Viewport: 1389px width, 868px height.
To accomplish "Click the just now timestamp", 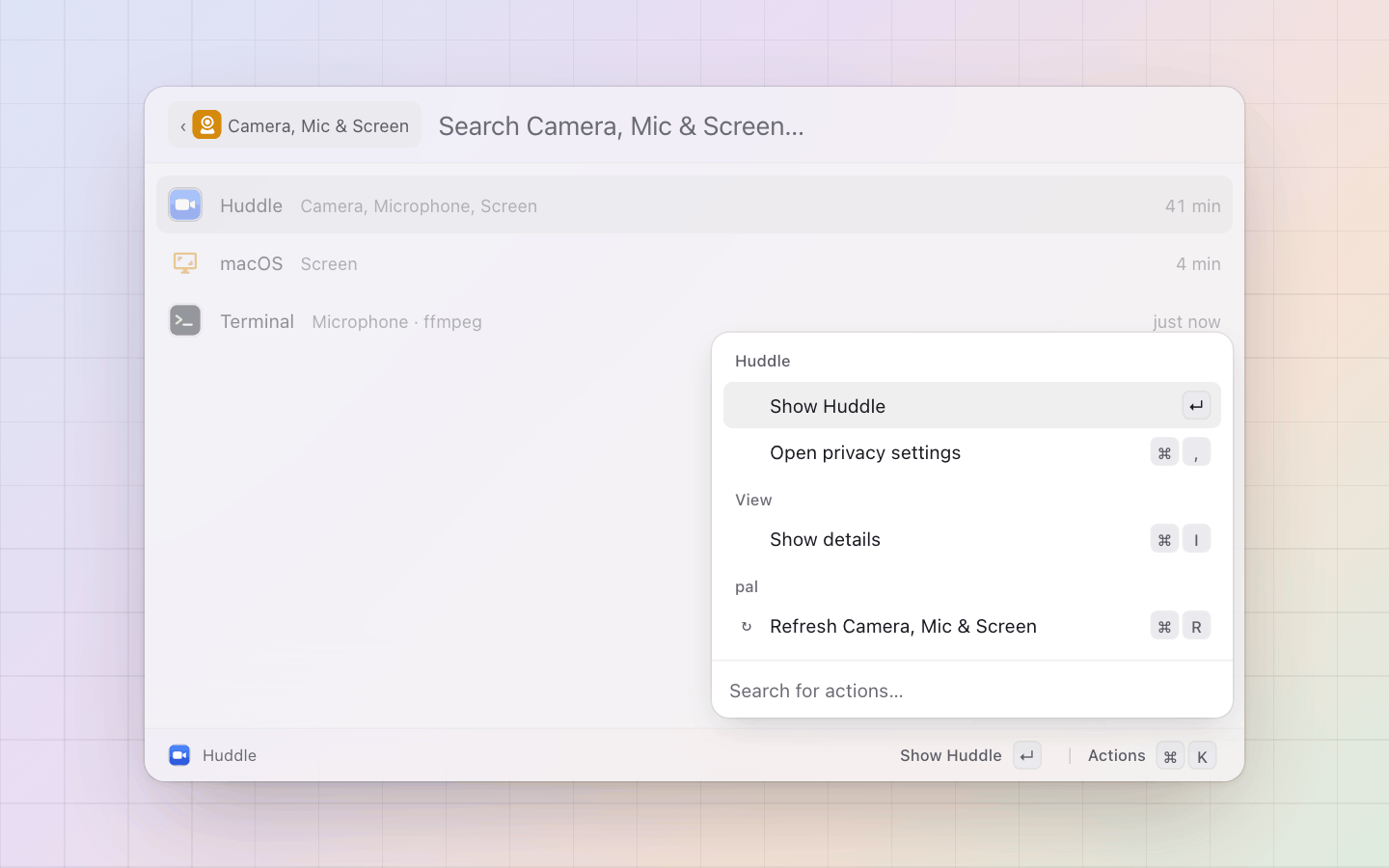I will pos(1186,322).
